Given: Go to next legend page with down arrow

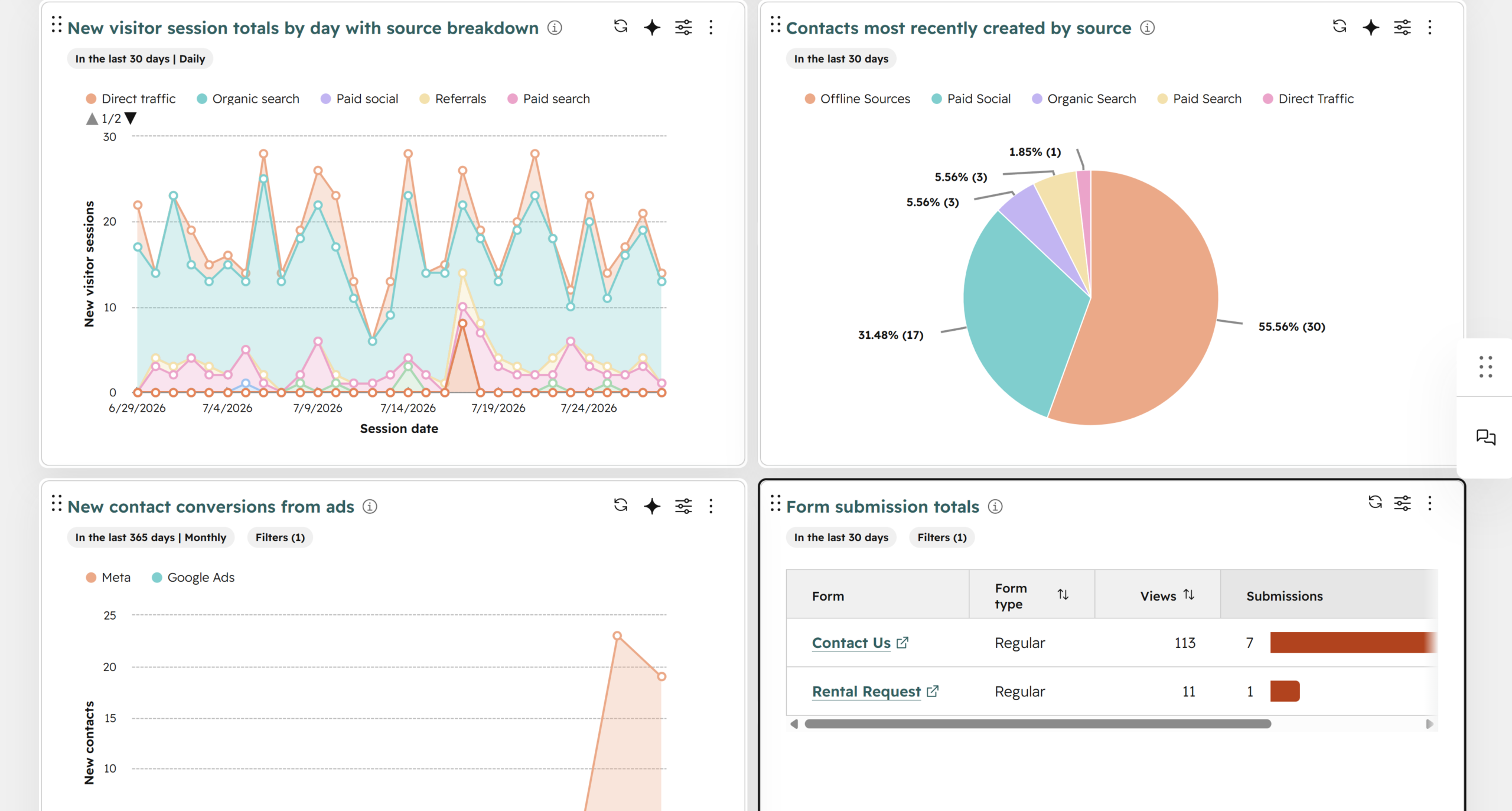Looking at the screenshot, I should pos(131,118).
